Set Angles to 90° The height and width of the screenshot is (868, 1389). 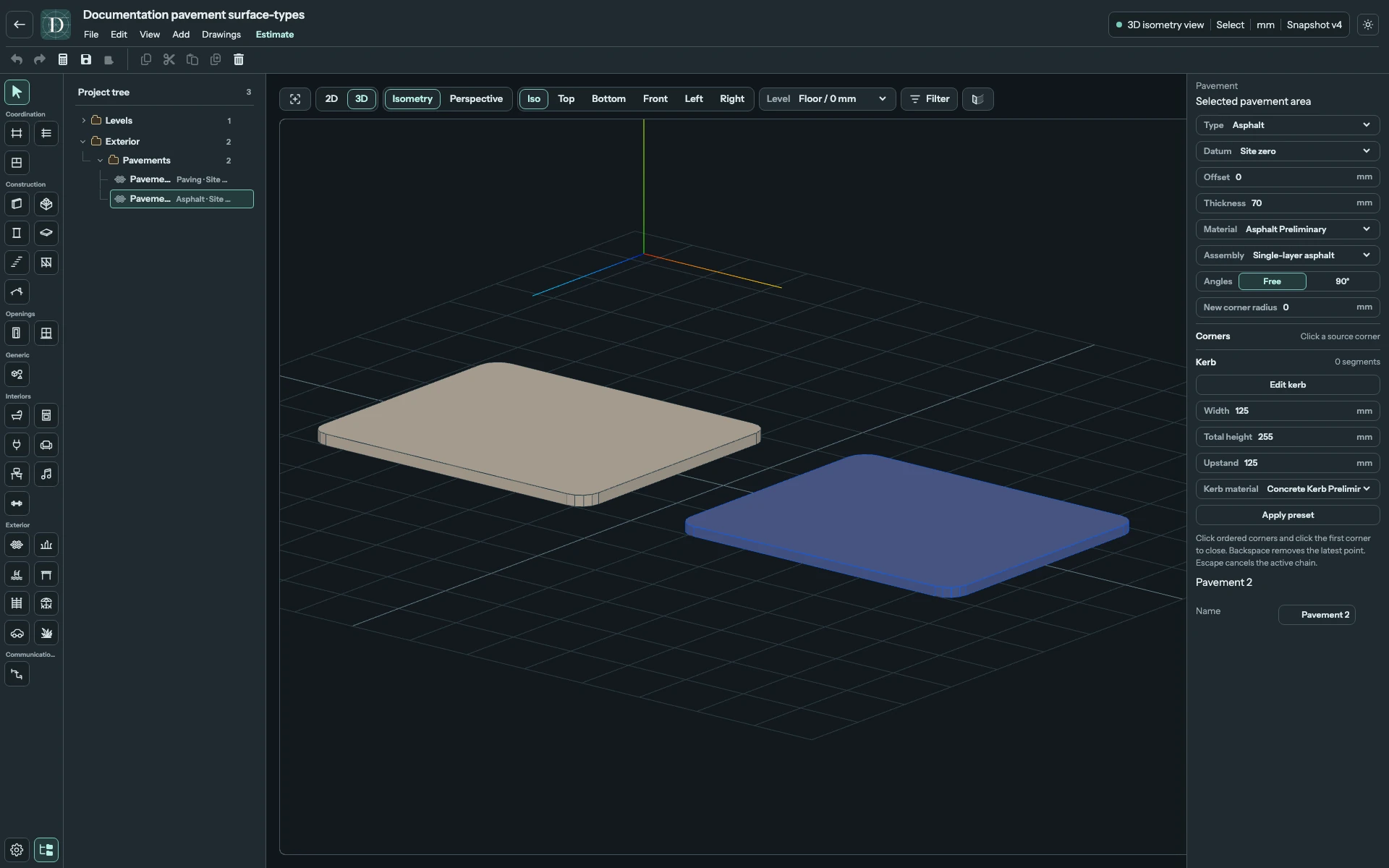coord(1342,281)
